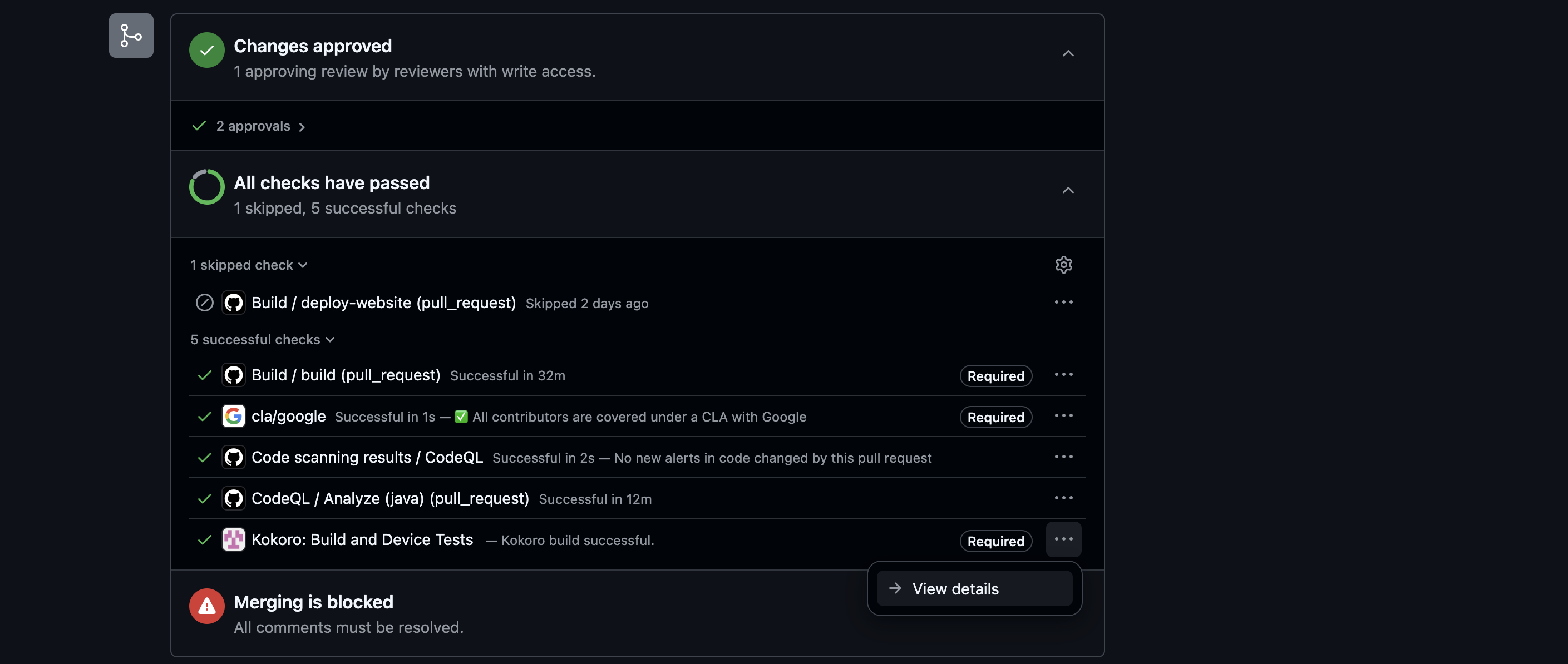Open options for Code scanning results check

(1063, 457)
